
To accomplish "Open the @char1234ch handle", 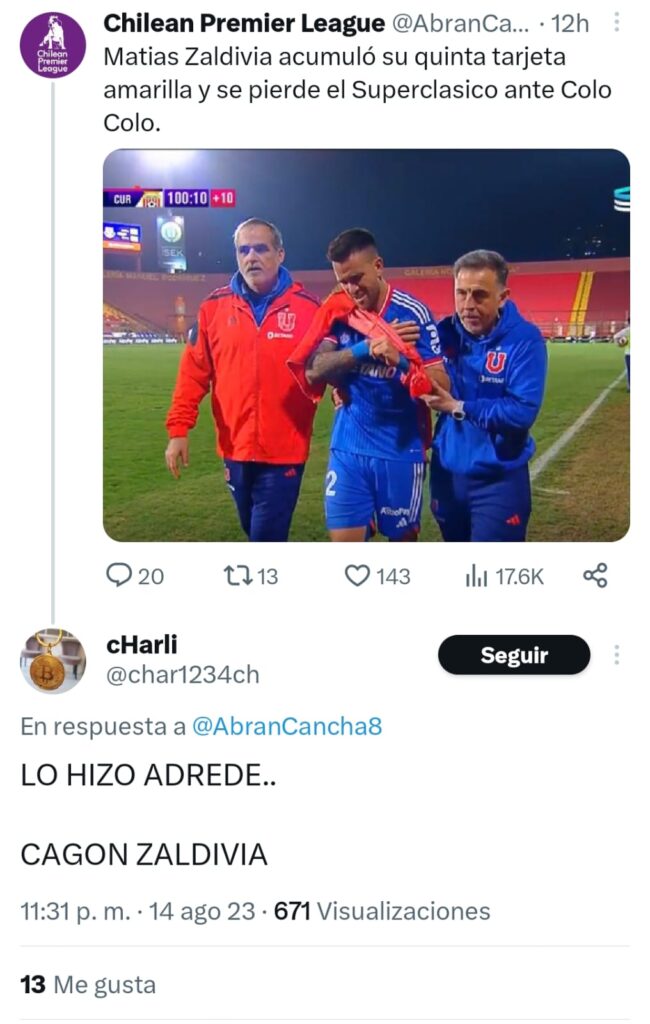I will click(182, 675).
